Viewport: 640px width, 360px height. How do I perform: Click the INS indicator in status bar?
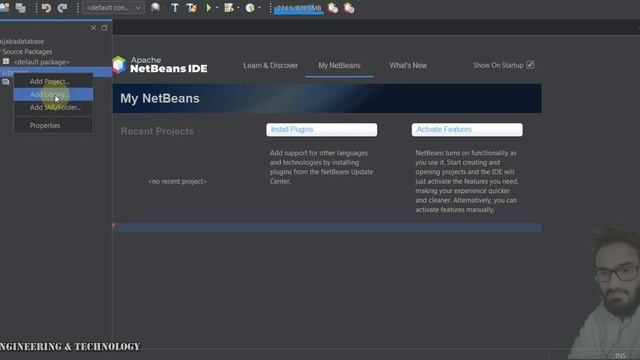(620, 356)
